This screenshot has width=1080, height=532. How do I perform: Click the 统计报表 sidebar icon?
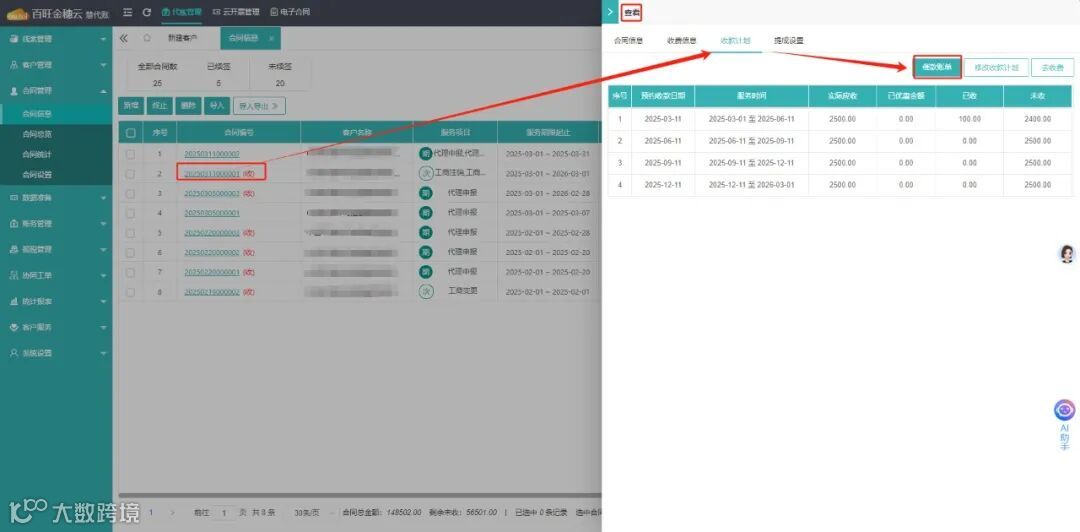(x=14, y=301)
